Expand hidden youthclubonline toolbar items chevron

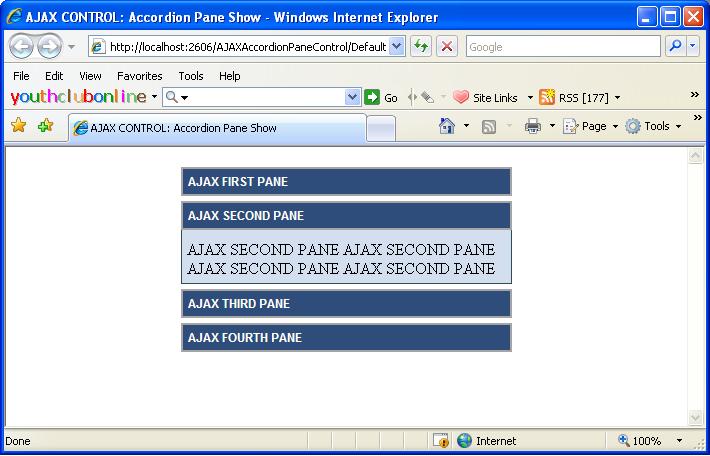point(695,94)
